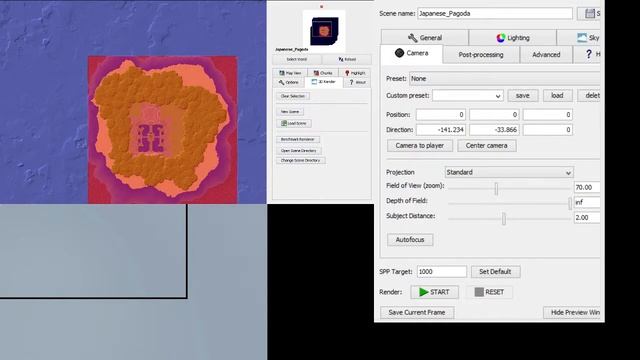The height and width of the screenshot is (360, 640).
Task: Click Camera to player
Action: (x=420, y=146)
